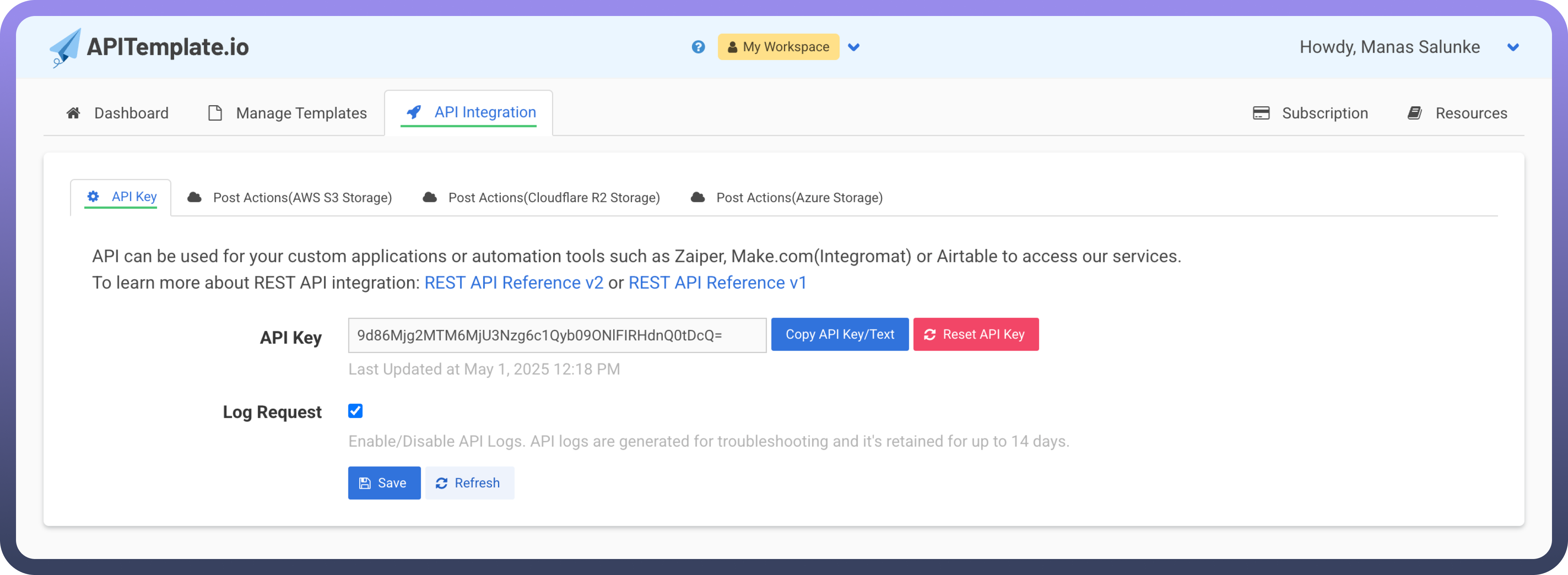Click the Dashboard home icon
Viewport: 1568px width, 575px height.
pyautogui.click(x=74, y=113)
